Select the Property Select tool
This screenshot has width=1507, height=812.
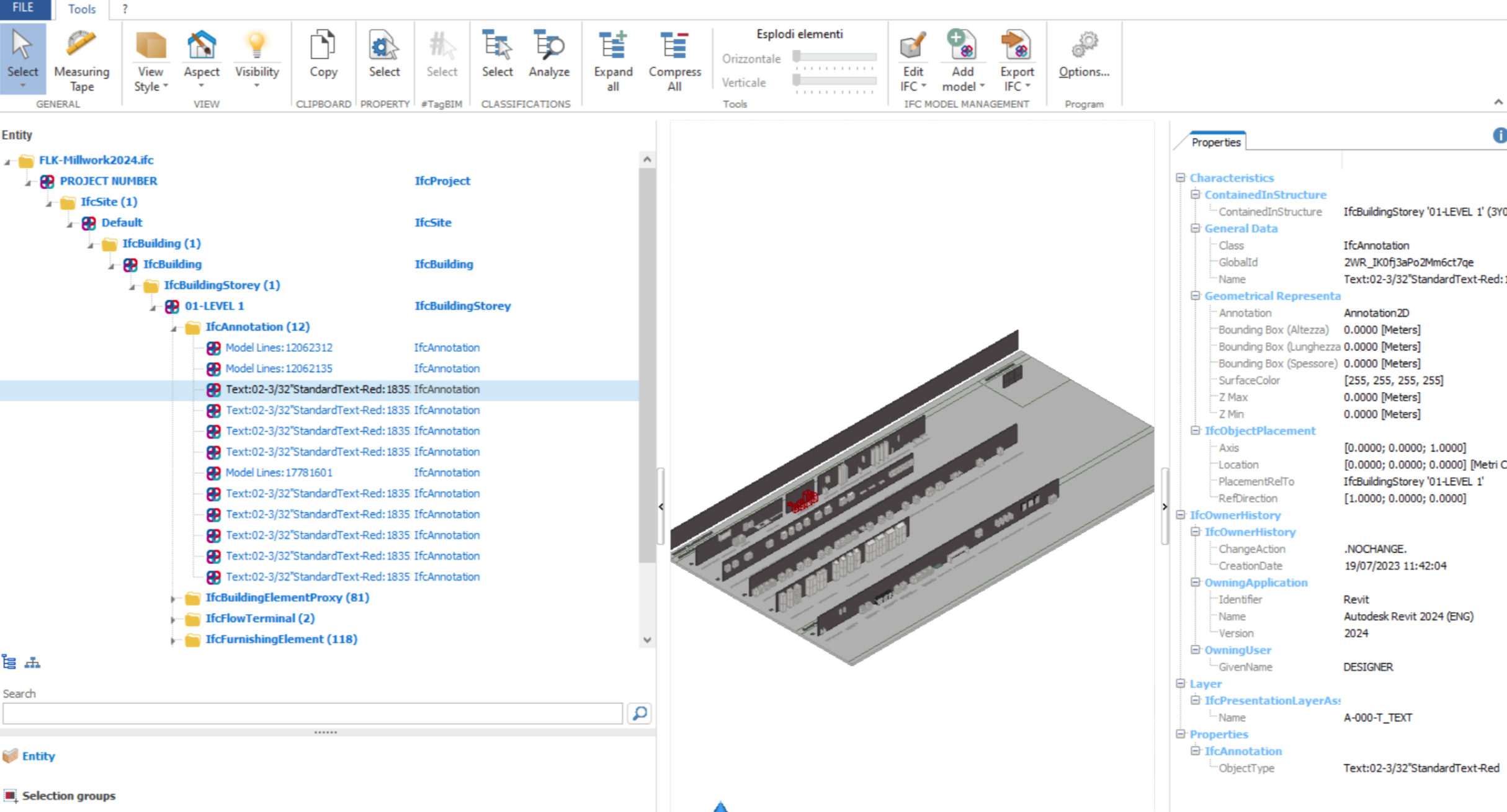click(384, 59)
